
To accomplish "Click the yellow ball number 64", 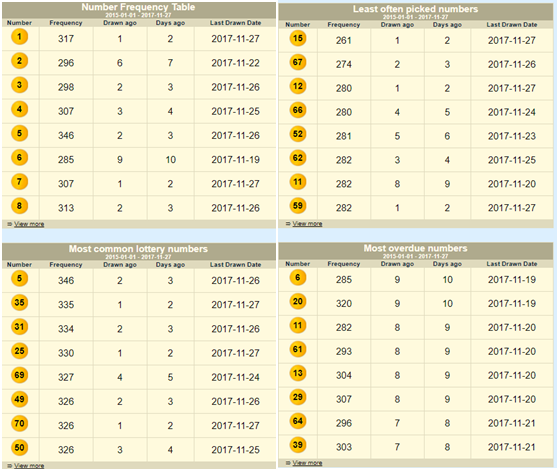I will point(298,421).
